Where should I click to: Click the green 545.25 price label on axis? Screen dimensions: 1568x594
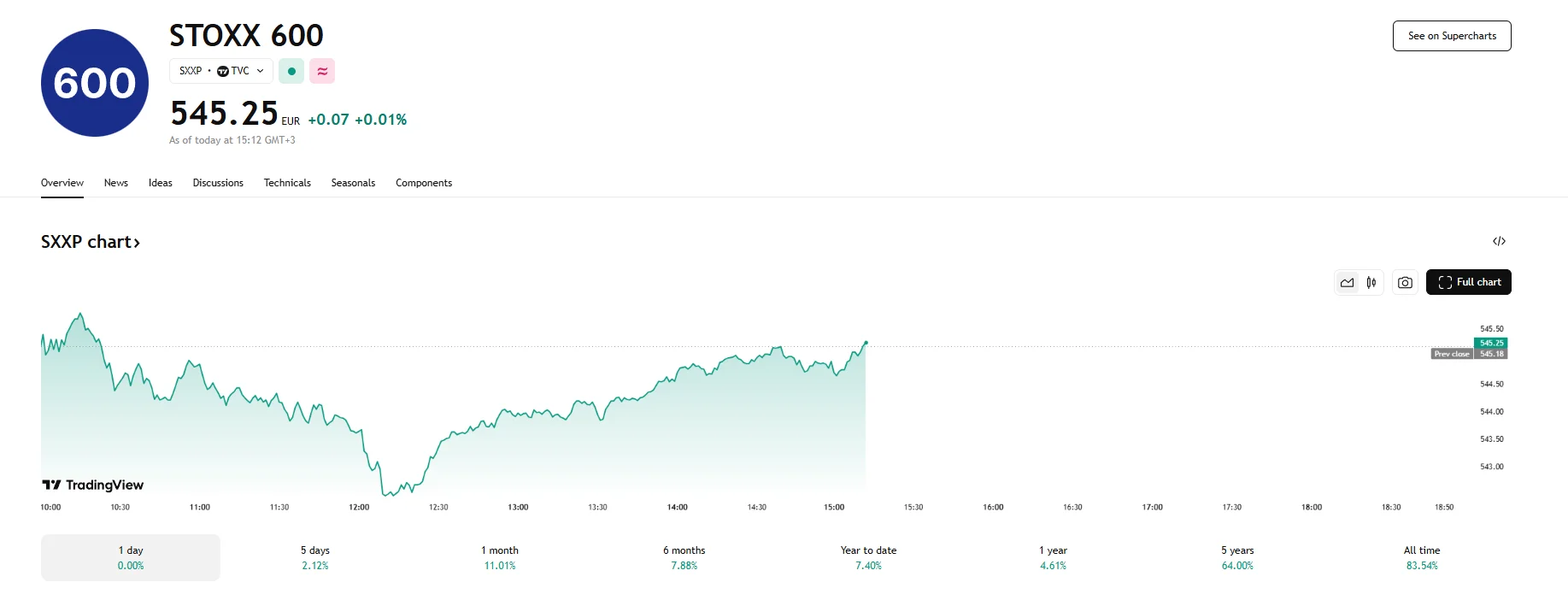[1489, 343]
